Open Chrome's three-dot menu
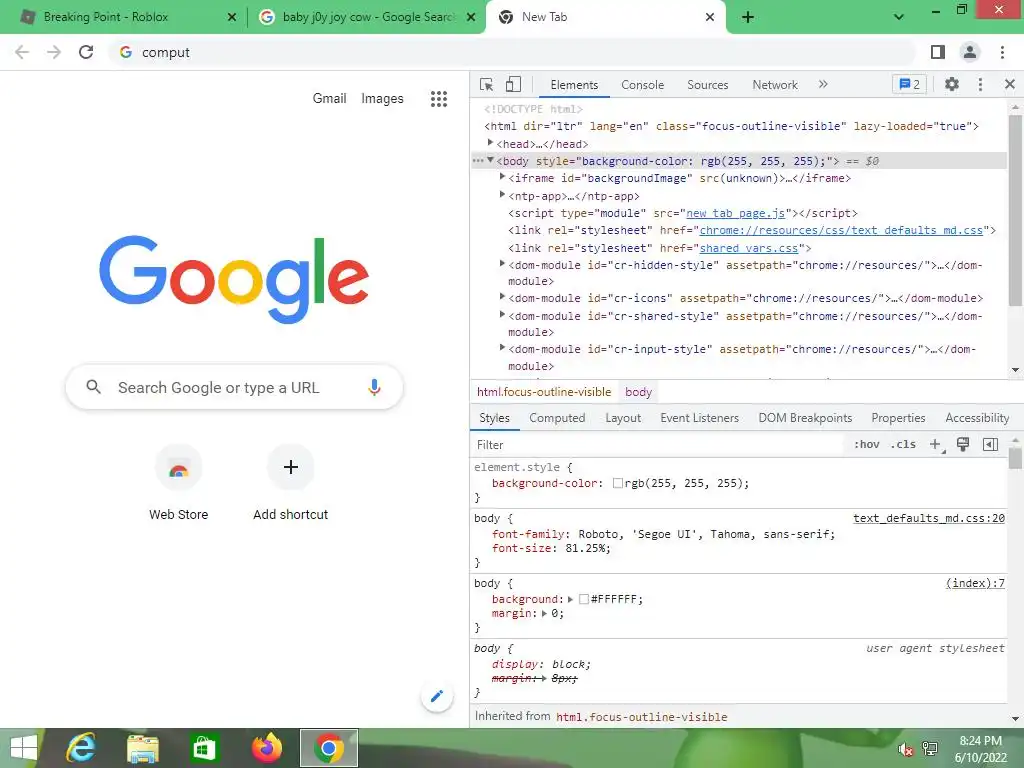Screen dimensions: 1024x768 click(x=1002, y=52)
